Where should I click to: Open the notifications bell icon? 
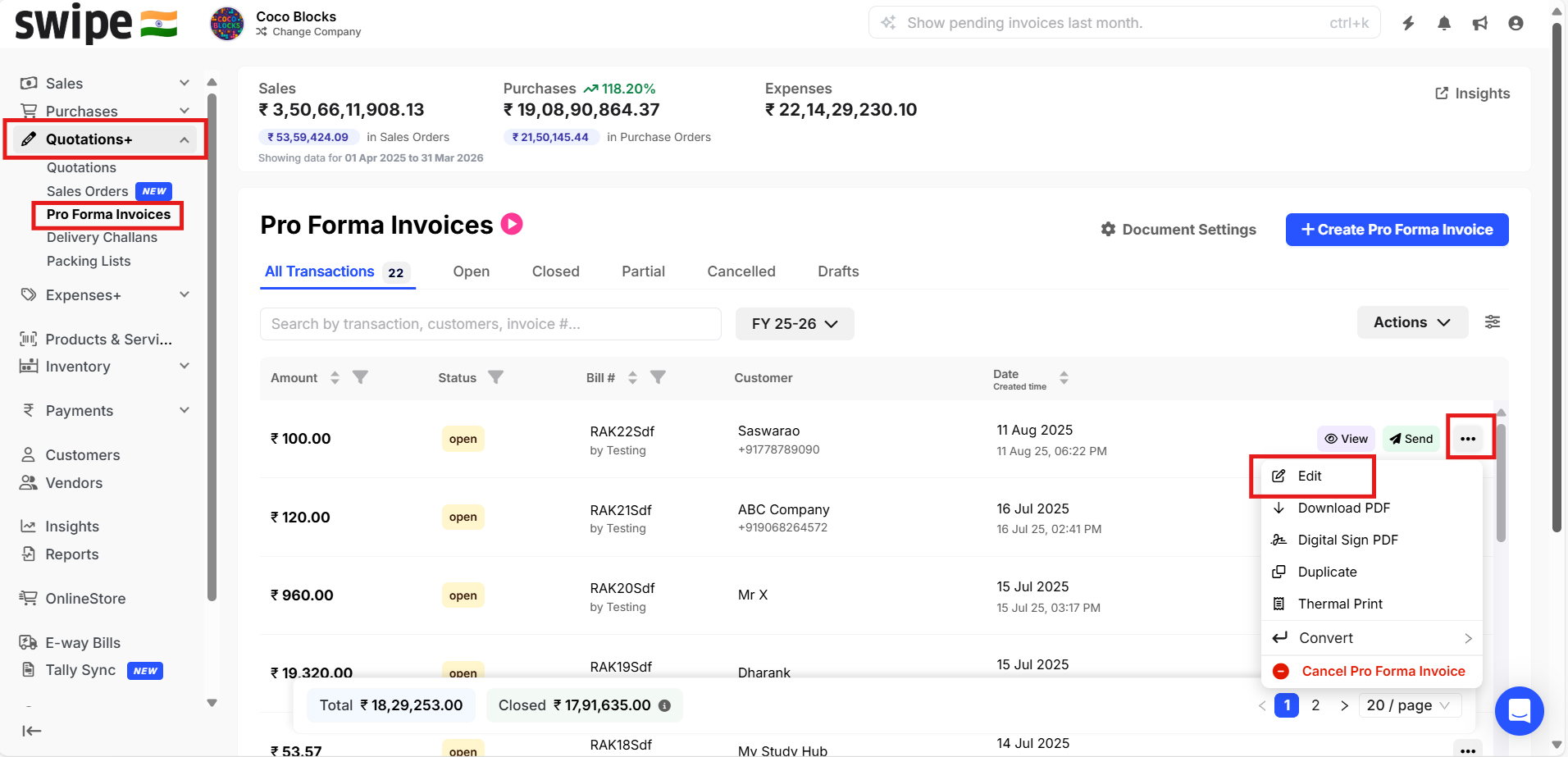pos(1444,23)
